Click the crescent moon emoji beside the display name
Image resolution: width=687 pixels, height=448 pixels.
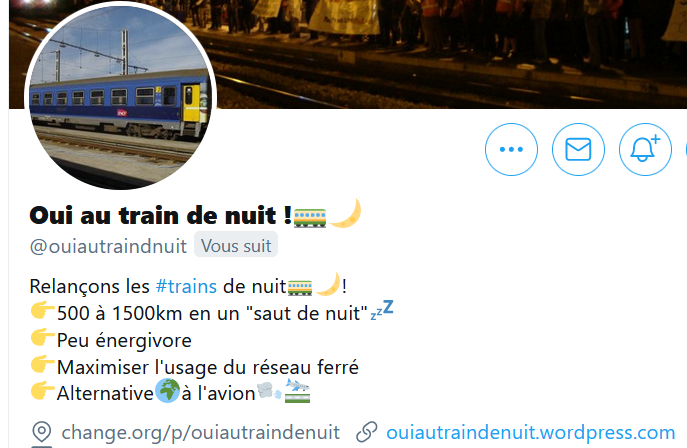coord(346,213)
